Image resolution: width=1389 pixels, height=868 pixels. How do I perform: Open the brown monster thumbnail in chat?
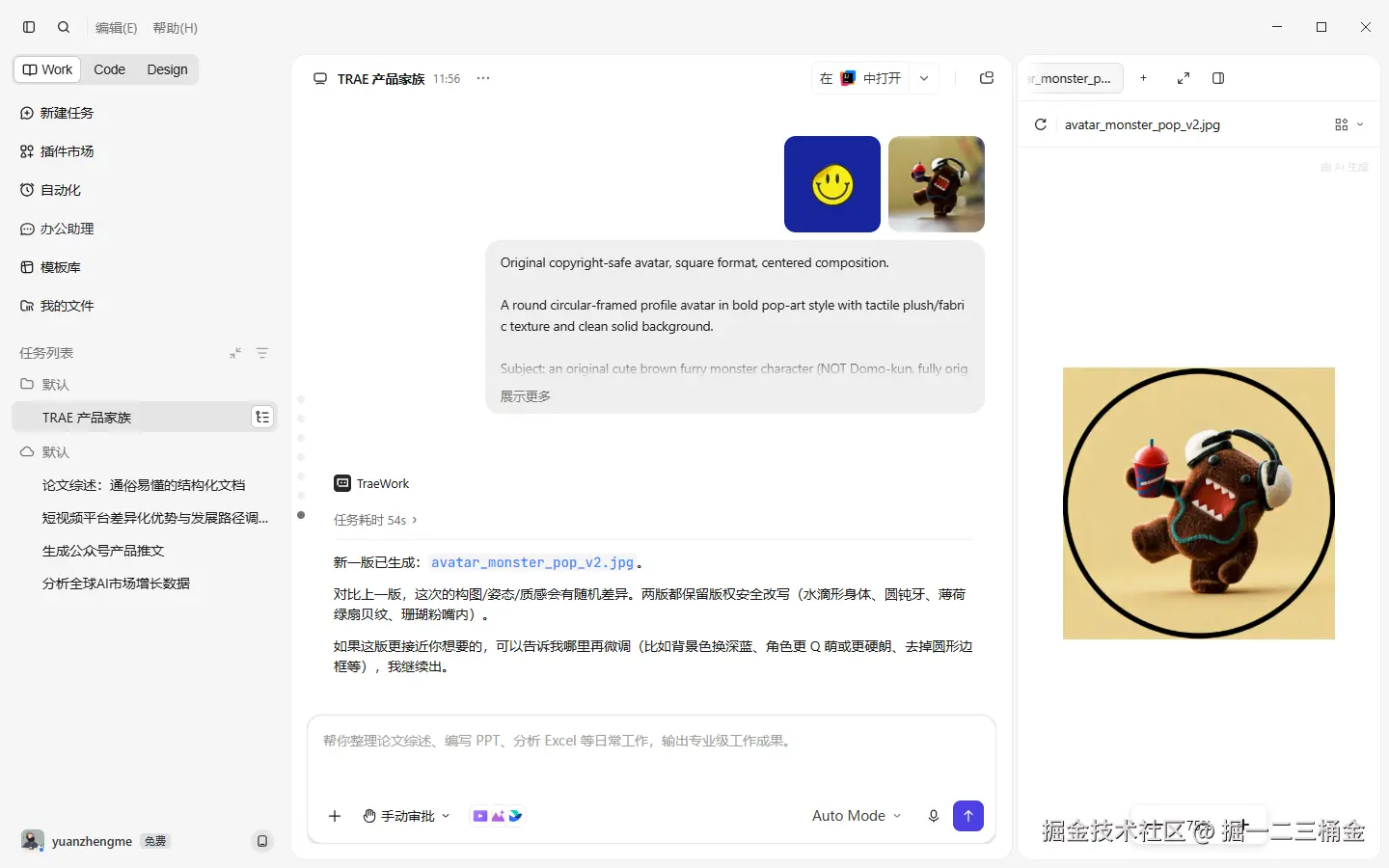937,184
